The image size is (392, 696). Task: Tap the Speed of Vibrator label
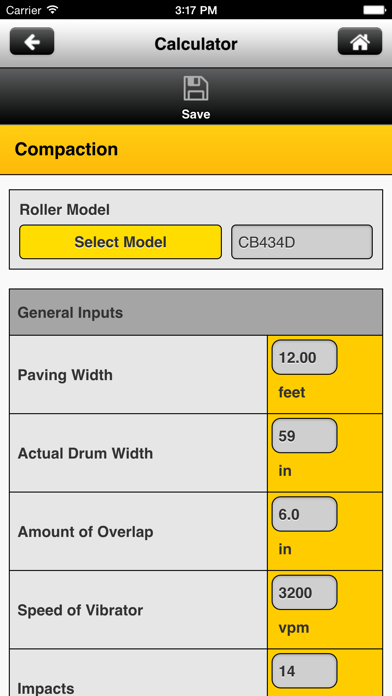[80, 610]
